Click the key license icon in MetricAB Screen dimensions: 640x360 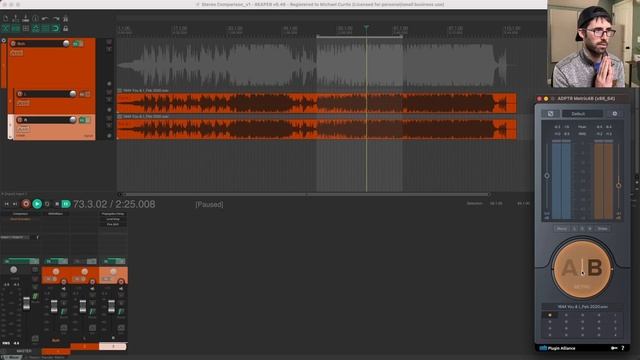coord(613,348)
